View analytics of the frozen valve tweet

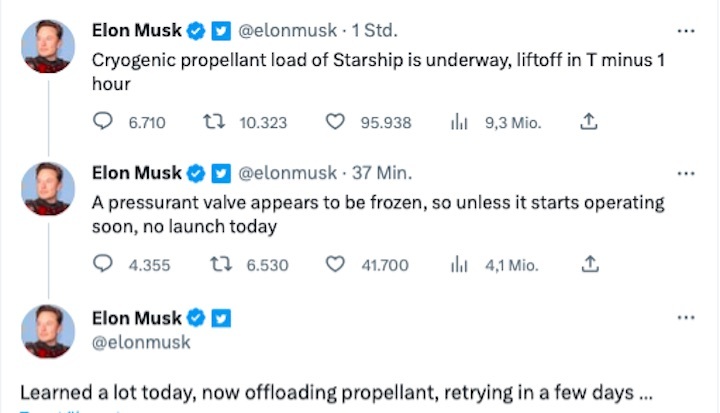click(x=460, y=265)
